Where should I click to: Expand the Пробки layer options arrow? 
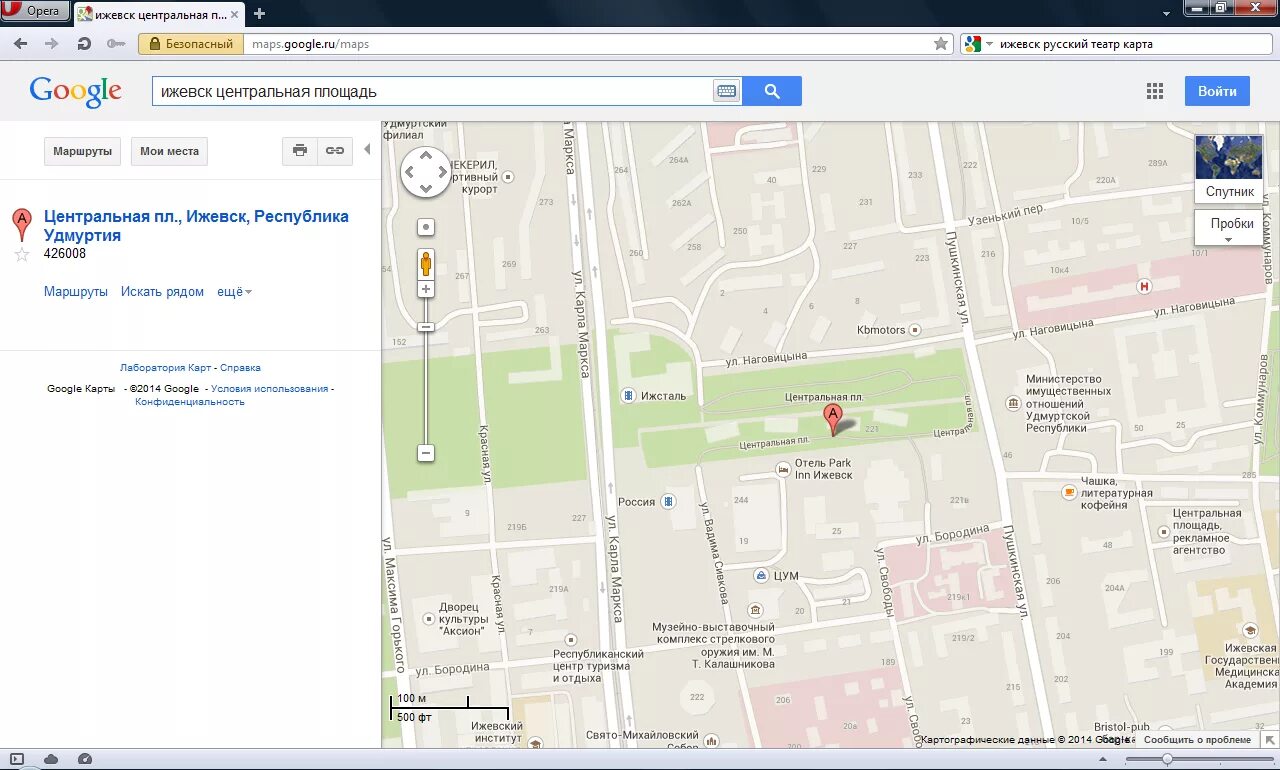coord(1229,240)
